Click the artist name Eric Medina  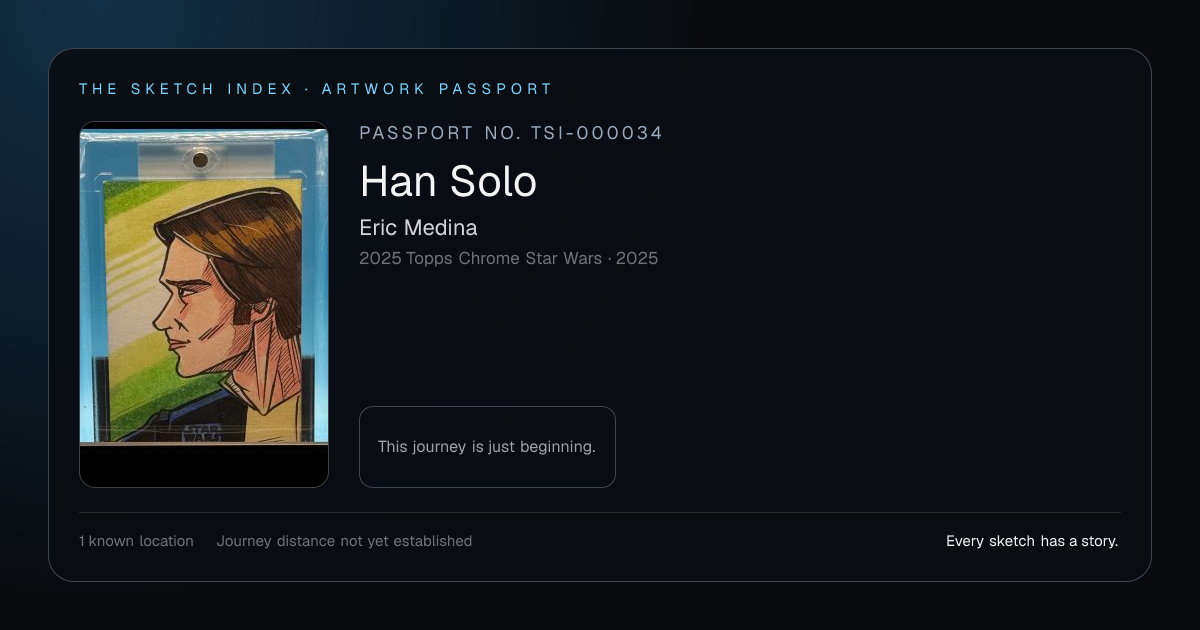418,227
